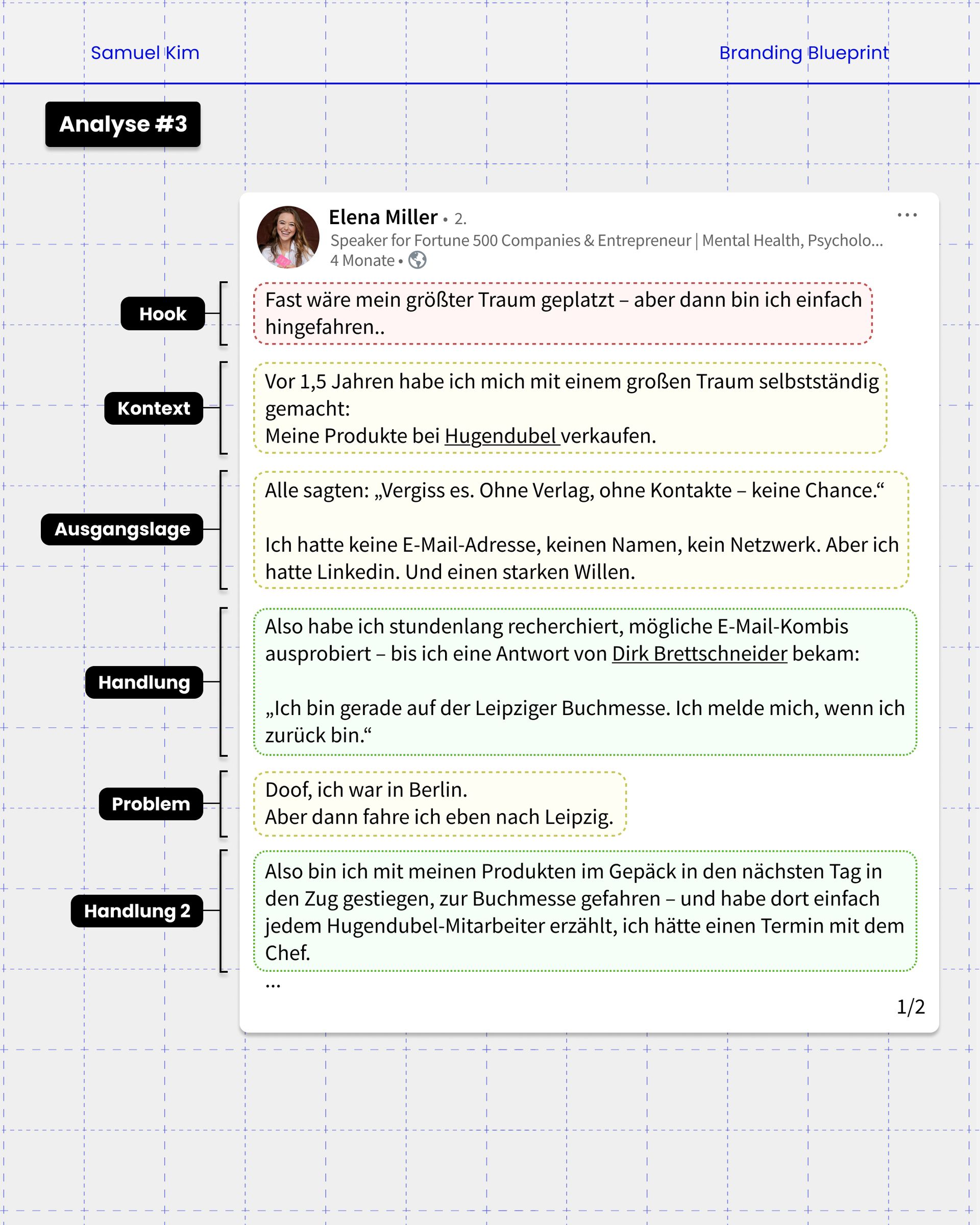
Task: Select the Hook label
Action: [163, 313]
